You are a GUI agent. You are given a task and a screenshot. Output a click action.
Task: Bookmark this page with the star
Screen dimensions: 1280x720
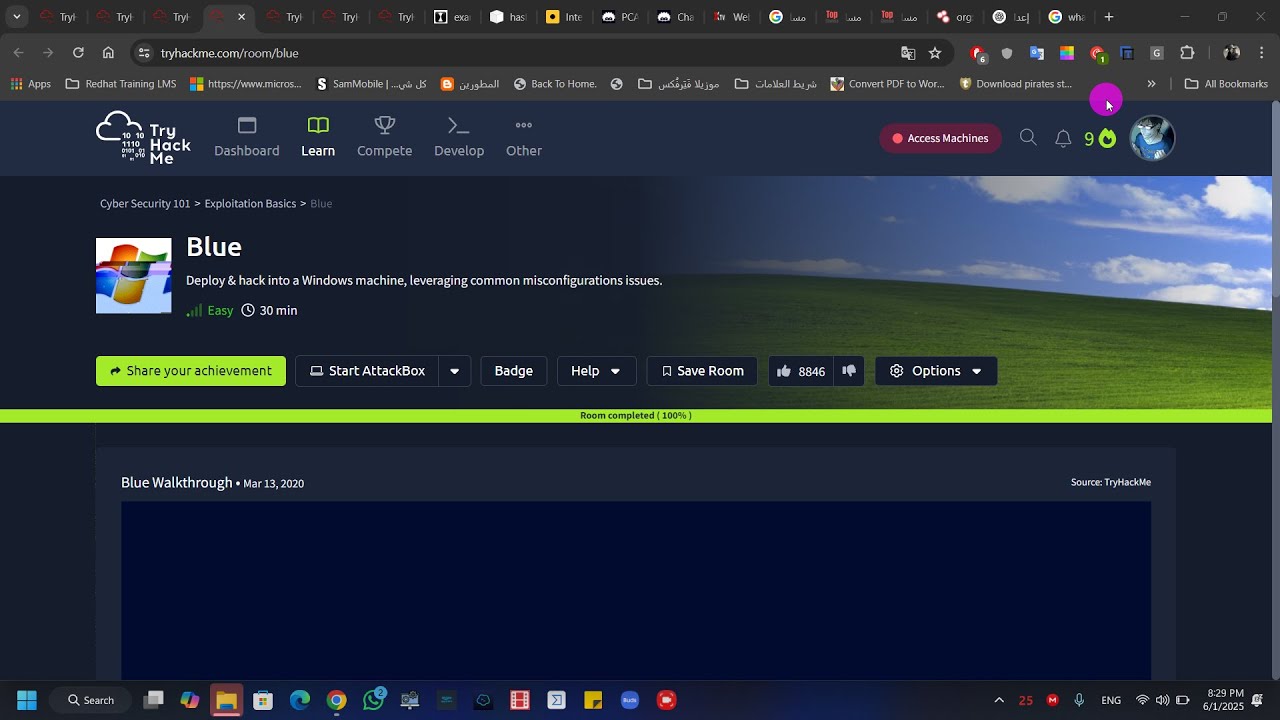[935, 53]
